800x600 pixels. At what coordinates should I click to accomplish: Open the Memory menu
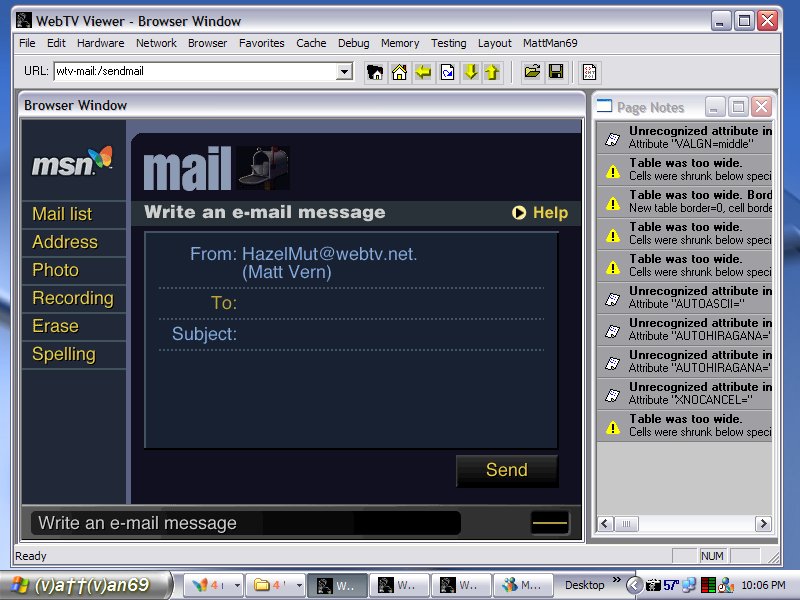click(400, 43)
